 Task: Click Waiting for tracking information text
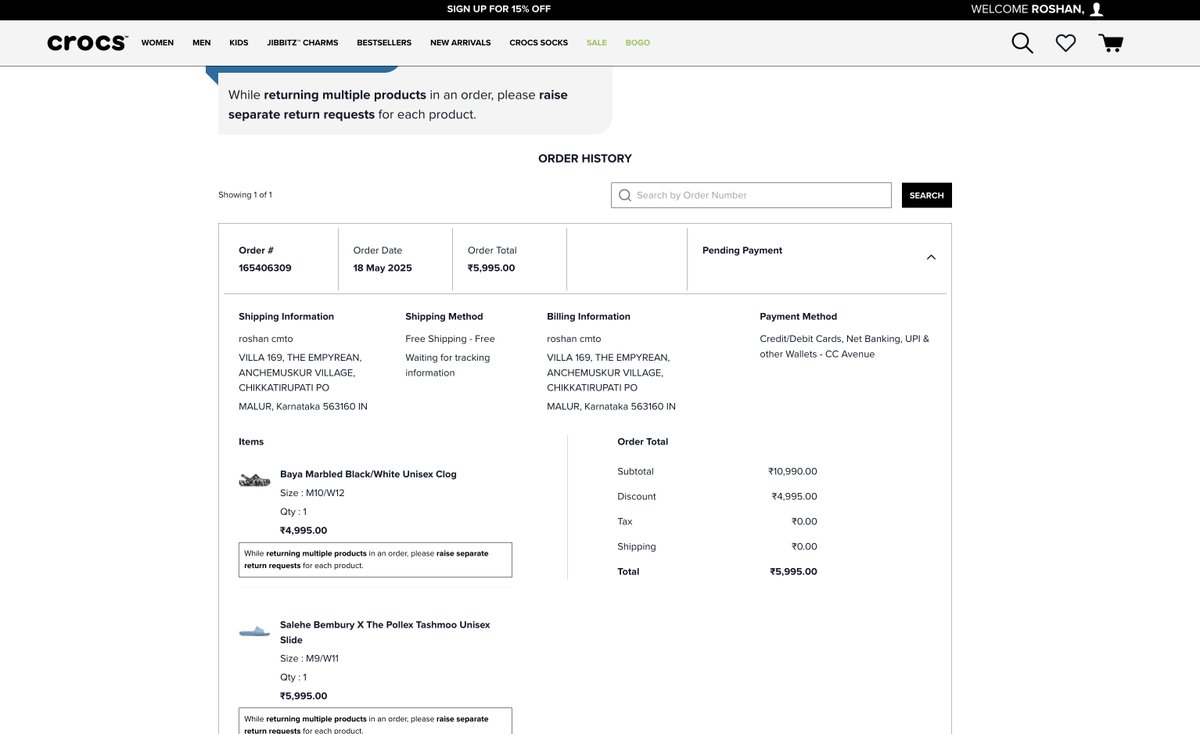click(x=447, y=365)
